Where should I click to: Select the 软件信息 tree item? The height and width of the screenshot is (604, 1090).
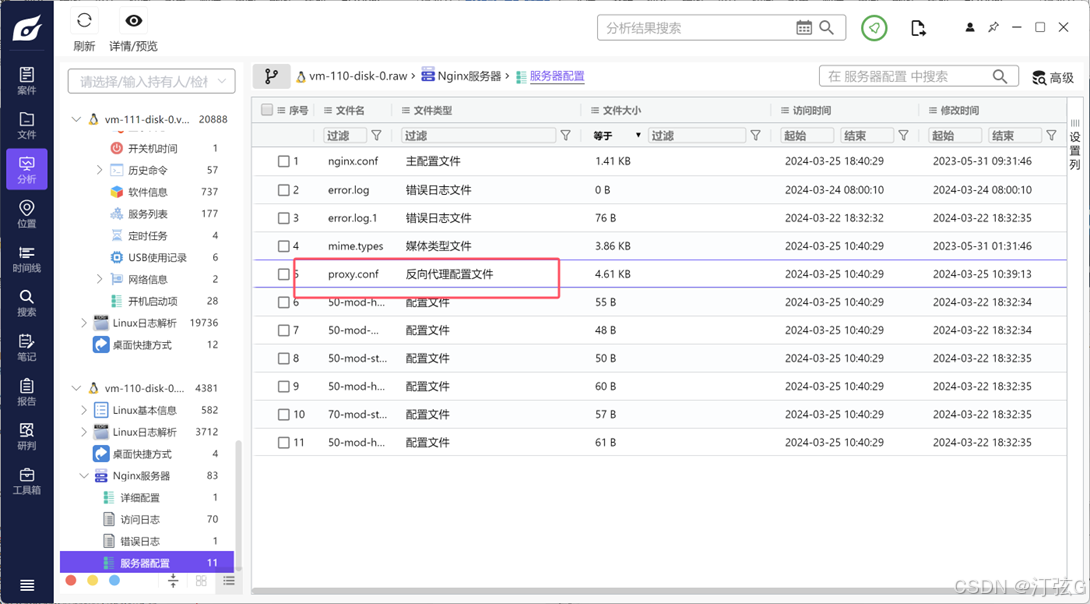coord(147,192)
